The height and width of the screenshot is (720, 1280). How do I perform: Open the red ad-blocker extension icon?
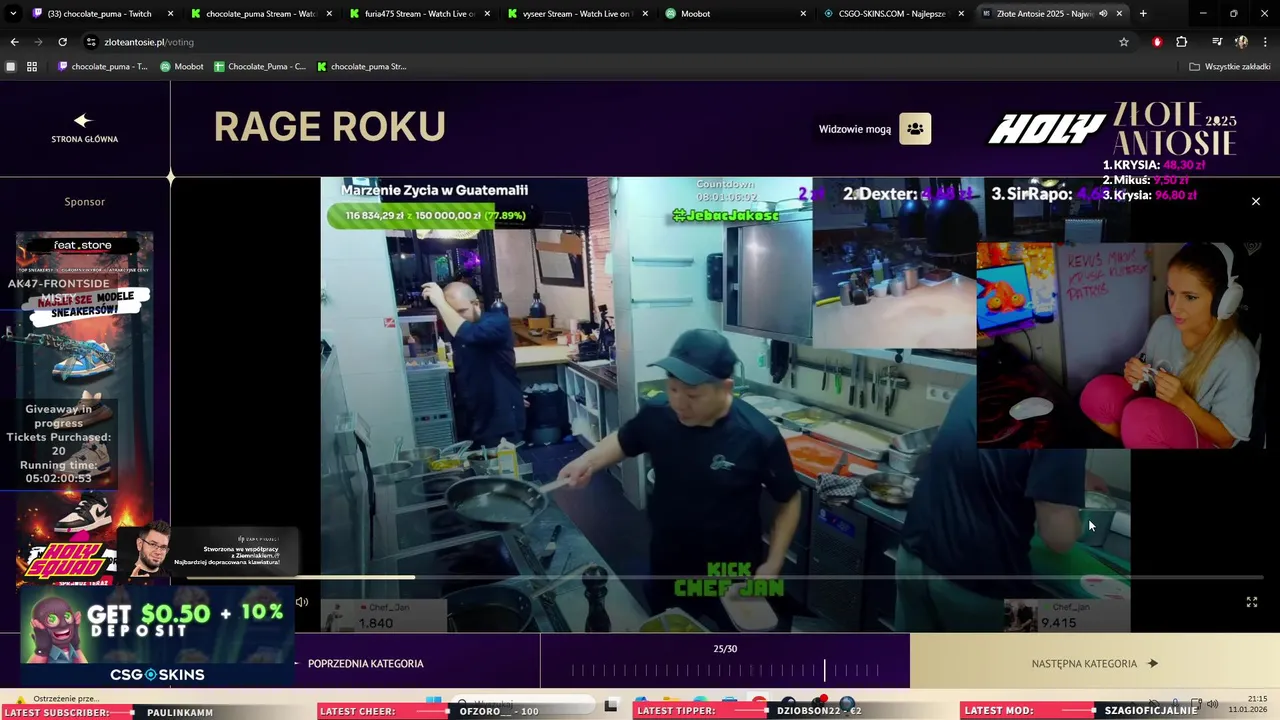coord(1157,42)
